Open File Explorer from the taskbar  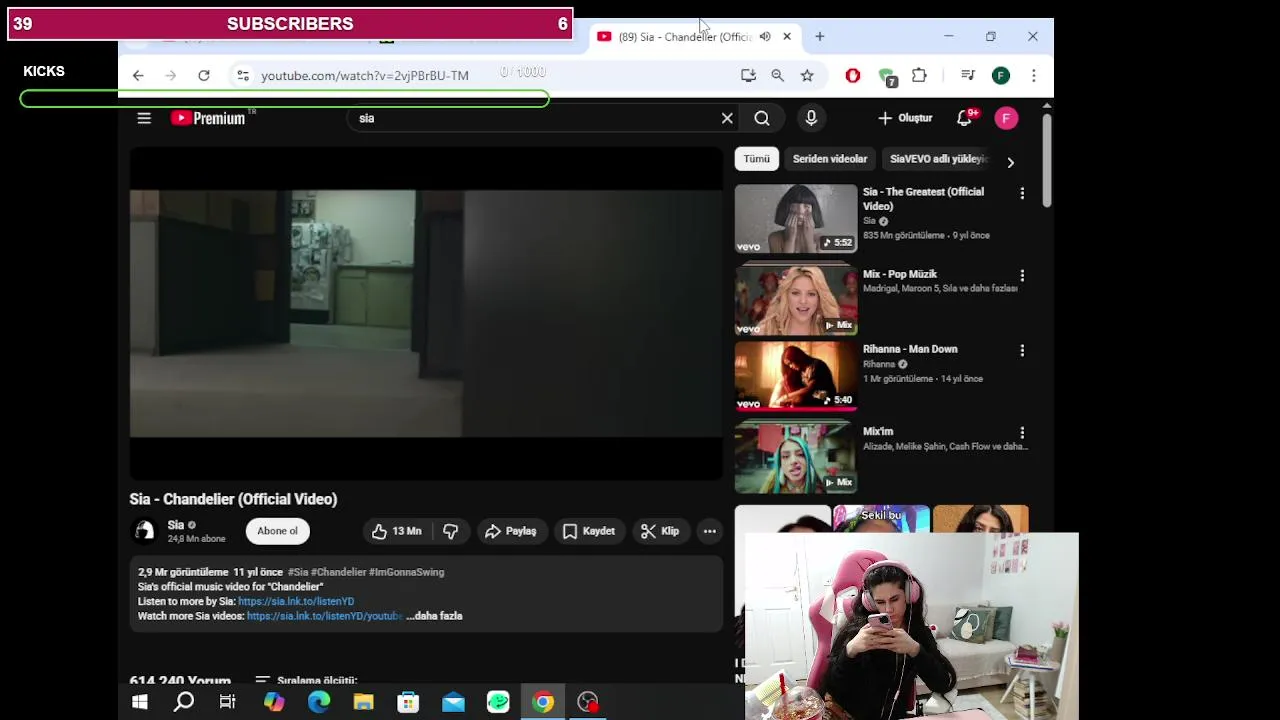tap(363, 702)
